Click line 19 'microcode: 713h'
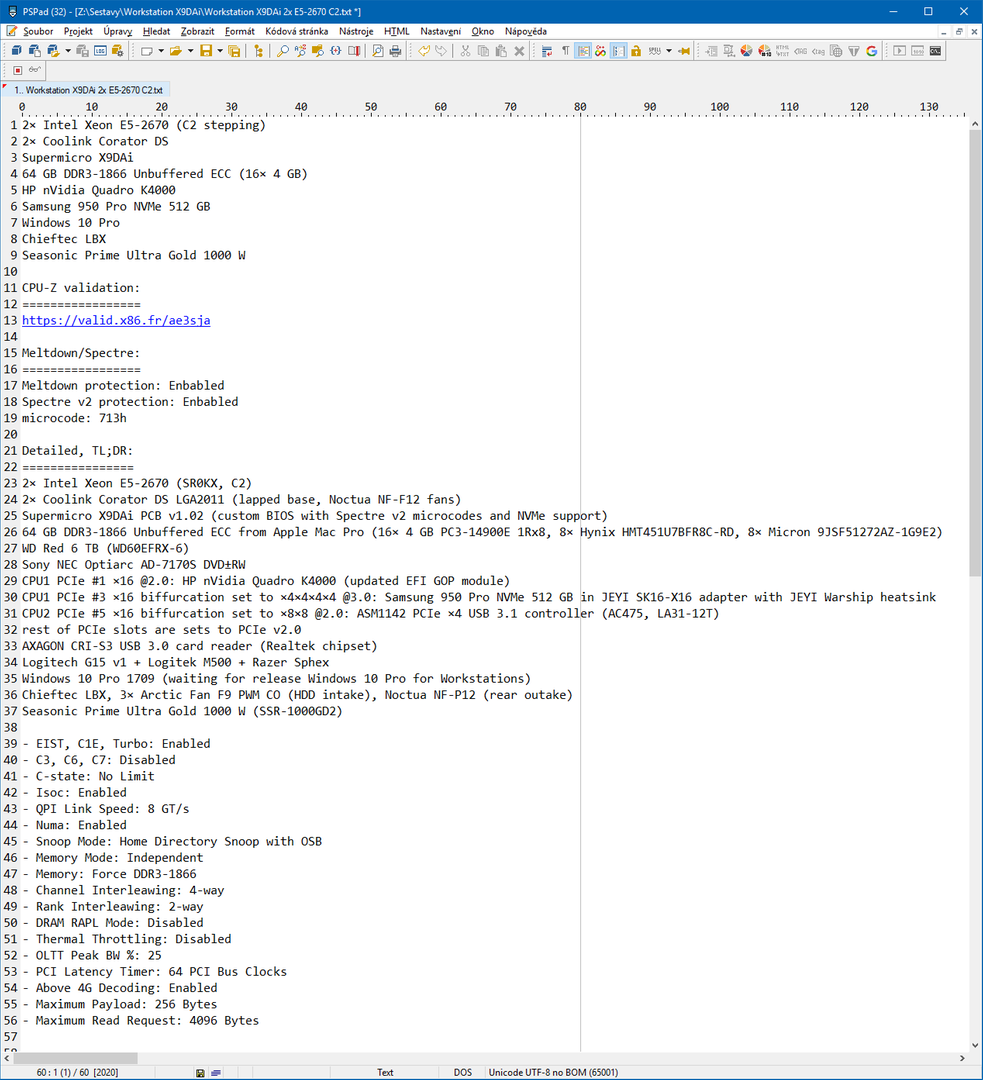Viewport: 983px width, 1080px height. [74, 418]
